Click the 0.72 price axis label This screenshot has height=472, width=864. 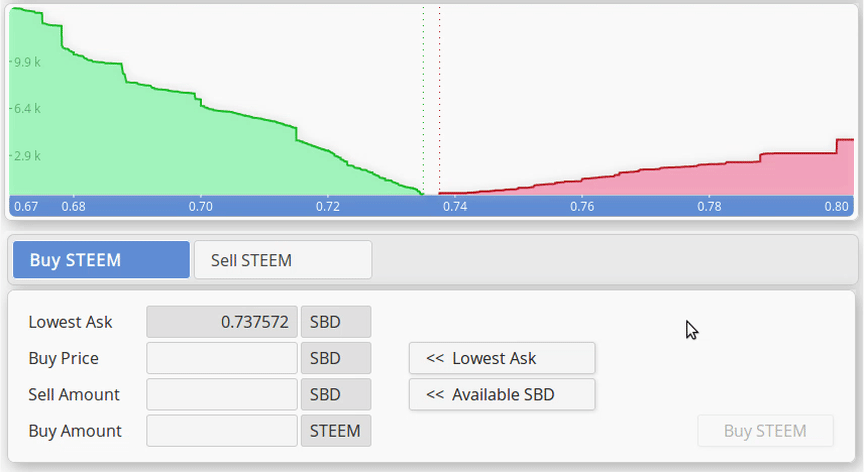click(x=328, y=207)
